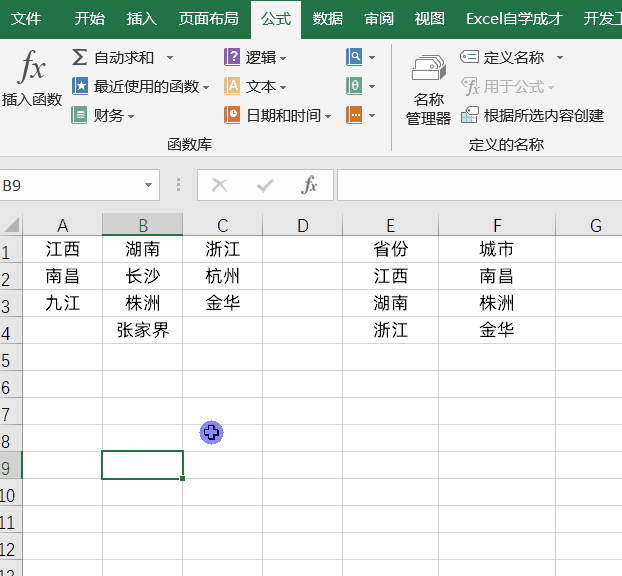Click the AutoSum sigma icon
The height and width of the screenshot is (576, 622).
click(x=79, y=58)
